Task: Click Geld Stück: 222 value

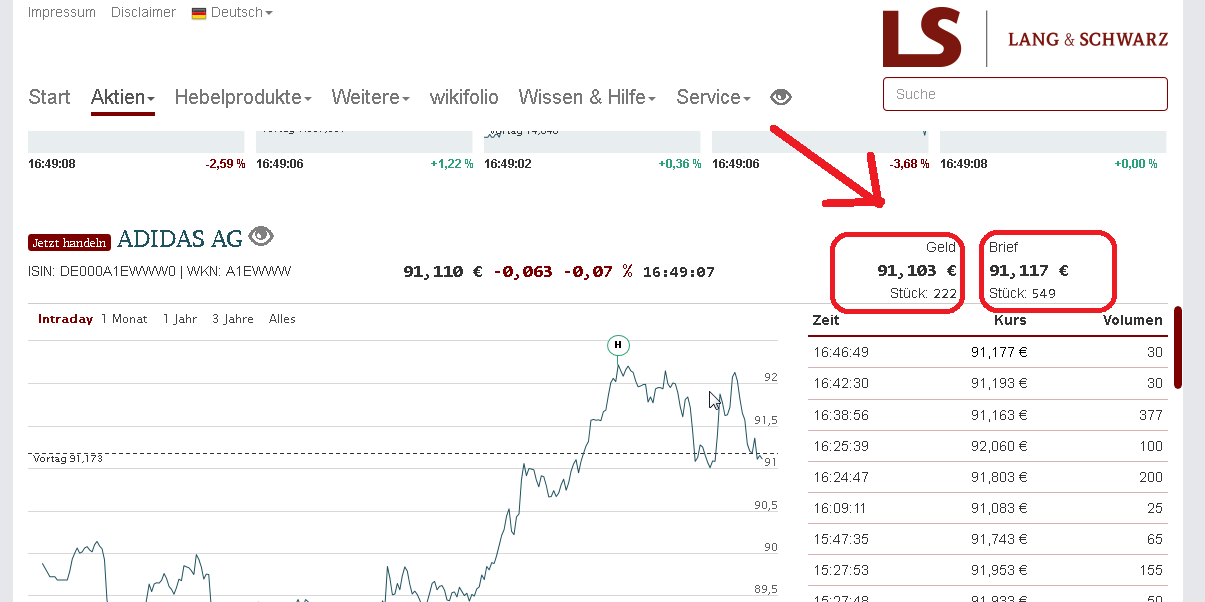Action: [x=923, y=293]
